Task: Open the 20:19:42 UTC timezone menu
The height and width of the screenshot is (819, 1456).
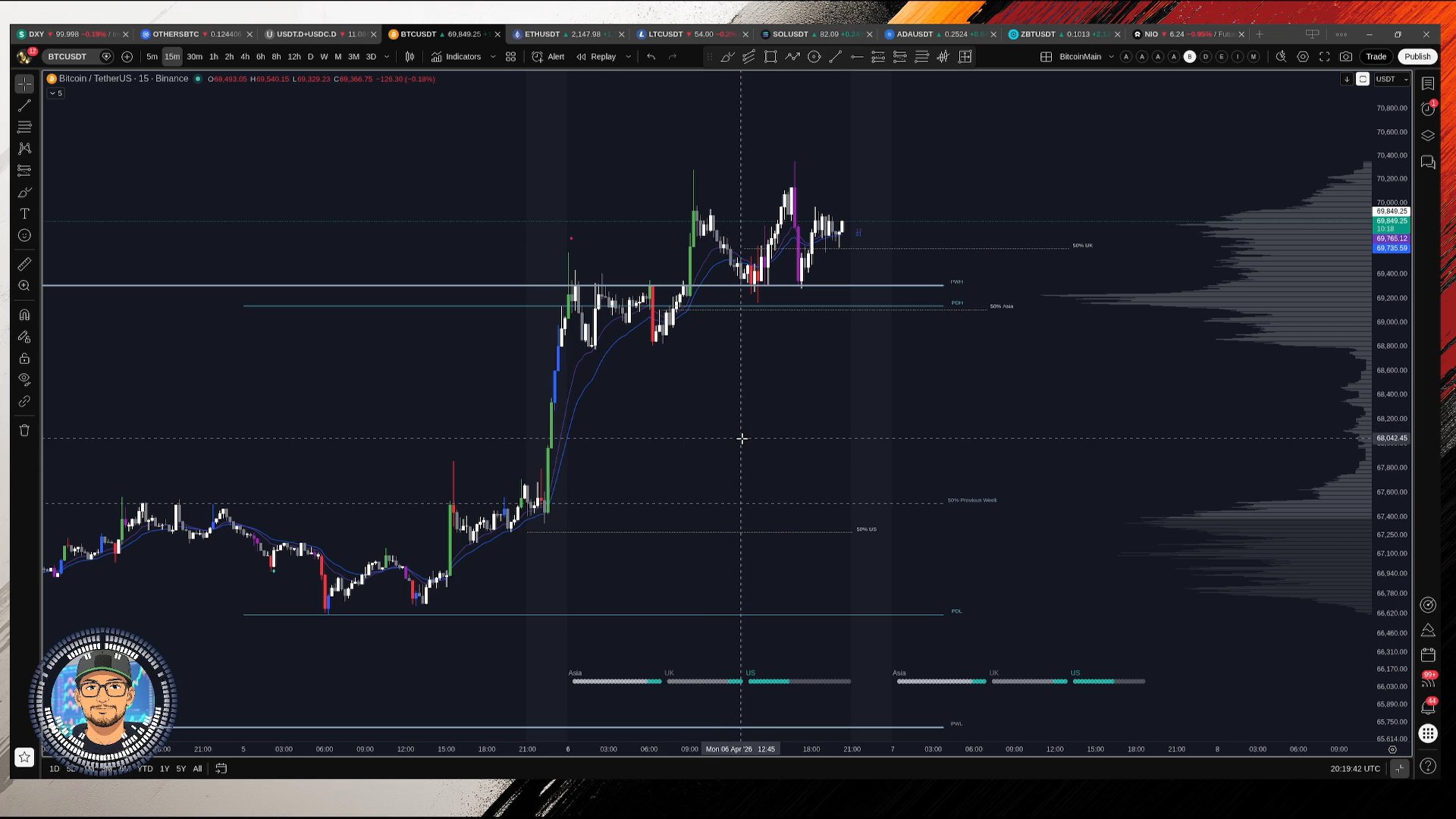Action: coord(1354,769)
